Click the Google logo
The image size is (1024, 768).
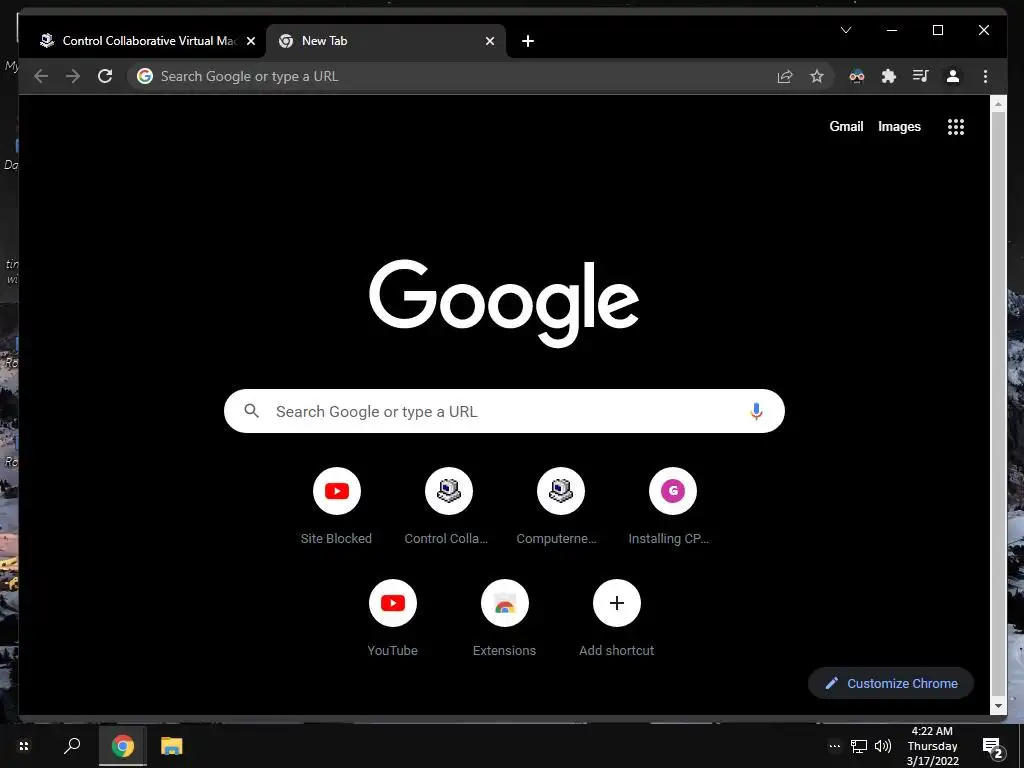[504, 304]
